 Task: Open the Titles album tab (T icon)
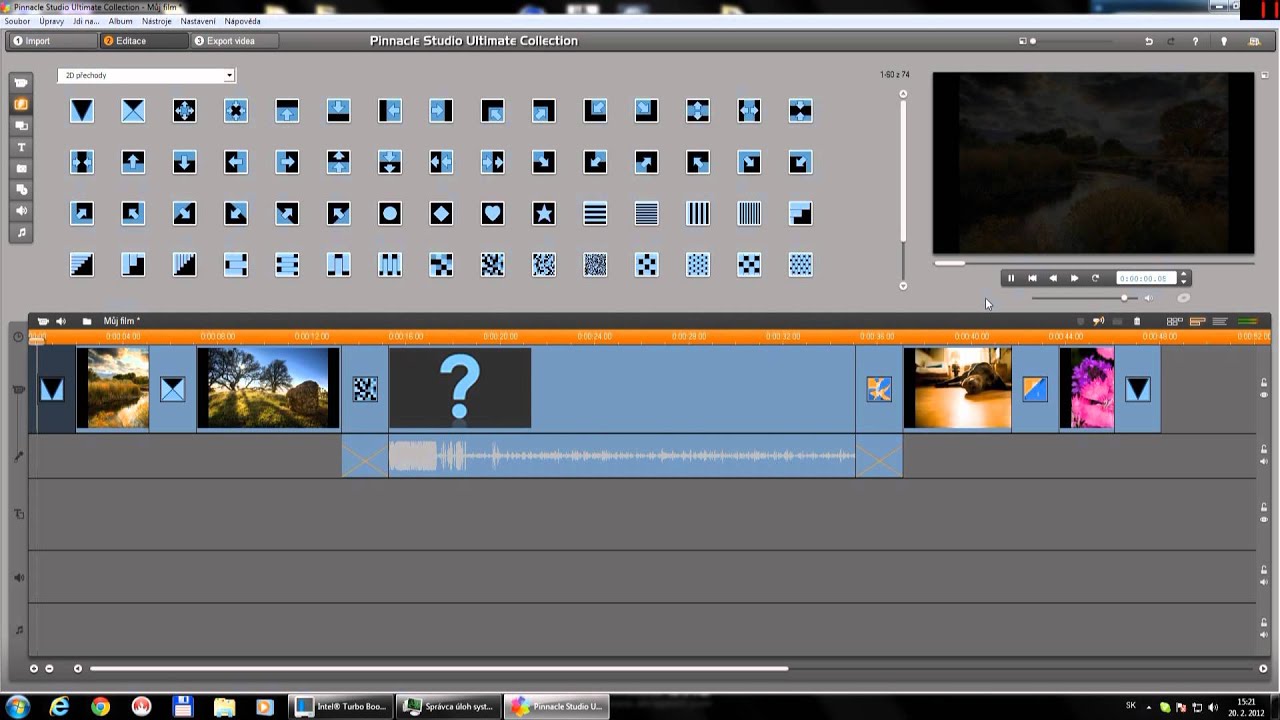click(21, 147)
